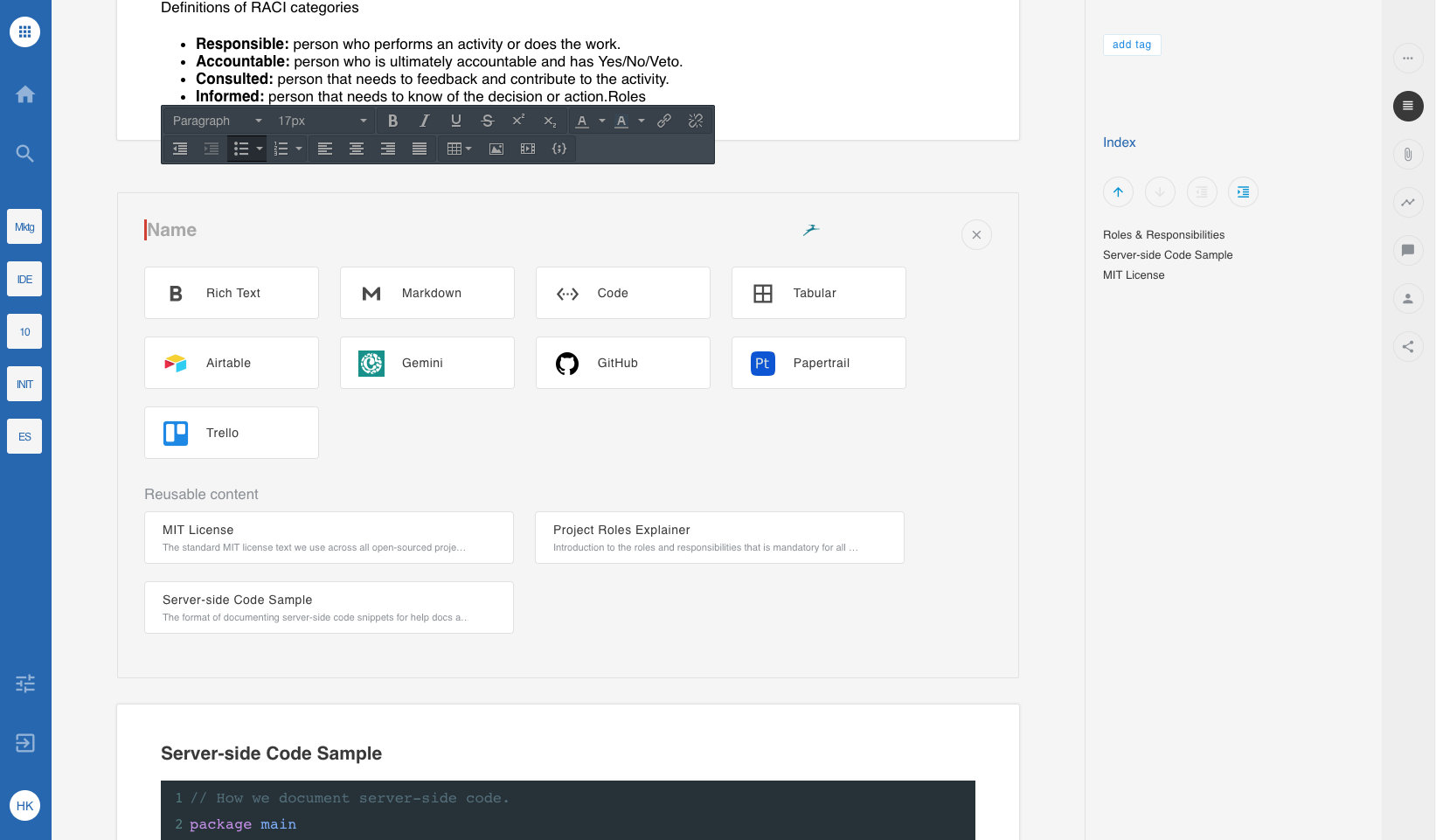Toggle superscript formatting
The height and width of the screenshot is (840, 1436).
(518, 121)
